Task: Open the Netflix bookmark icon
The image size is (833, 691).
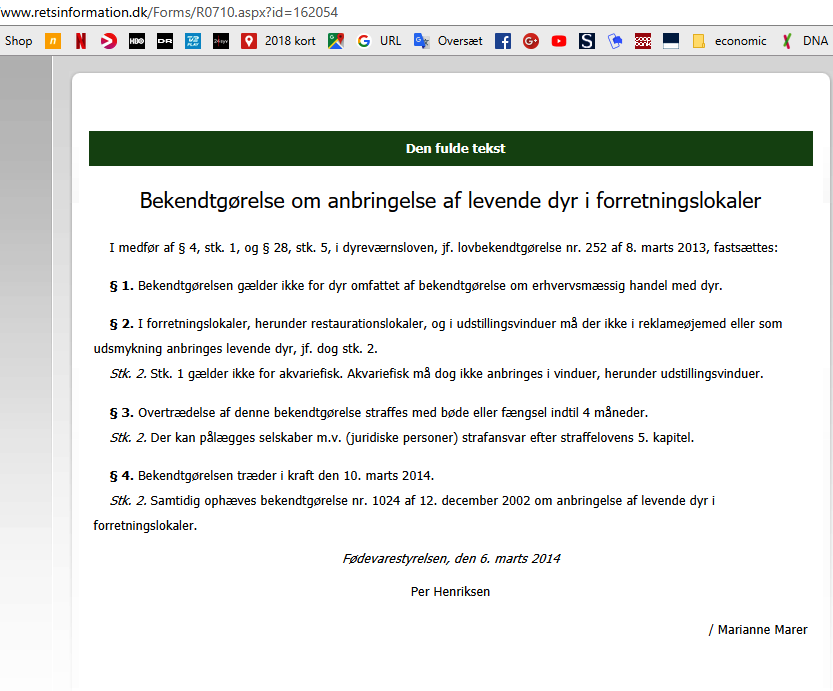Action: click(x=81, y=41)
